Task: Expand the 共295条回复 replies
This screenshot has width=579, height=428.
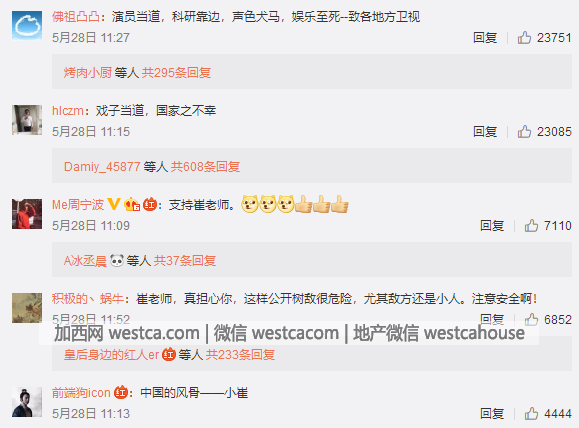Action: 176,72
